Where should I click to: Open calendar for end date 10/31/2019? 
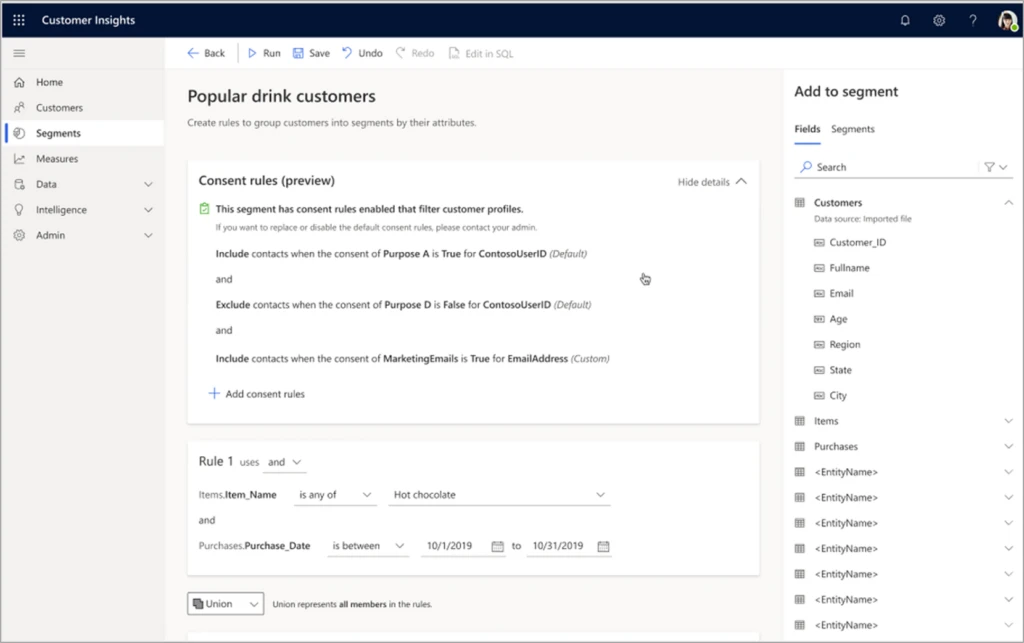tap(603, 546)
